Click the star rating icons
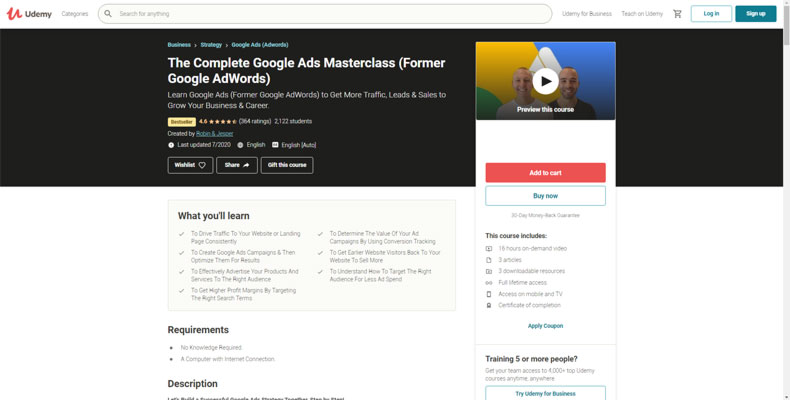The width and height of the screenshot is (790, 400). click(x=223, y=121)
